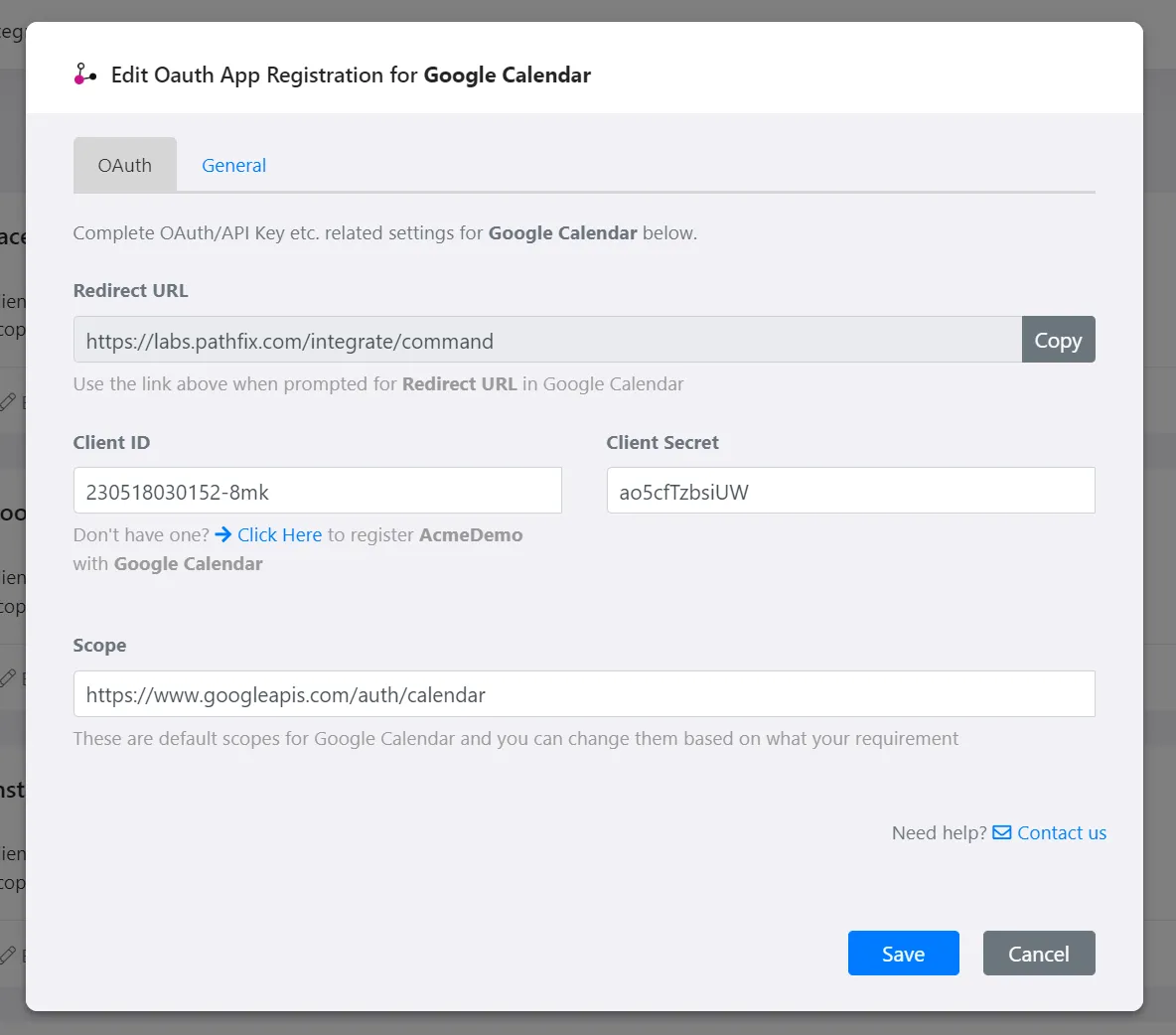Screen dimensions: 1176x1035
Task: Click the Pathfix logo icon in dialog header
Action: point(84,74)
